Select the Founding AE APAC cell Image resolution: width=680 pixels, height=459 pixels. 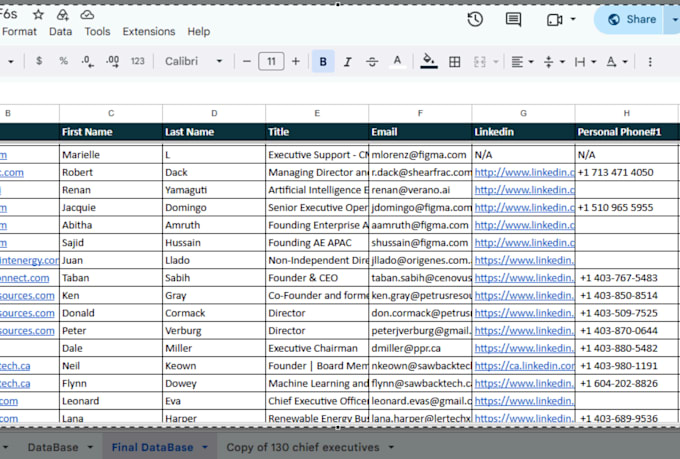pyautogui.click(x=317, y=243)
